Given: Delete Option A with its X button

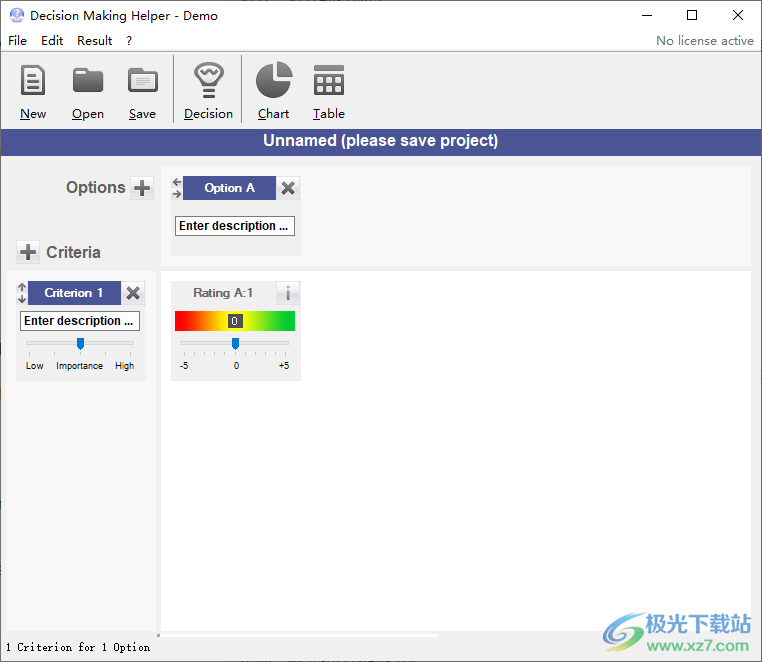Looking at the screenshot, I should tap(288, 188).
